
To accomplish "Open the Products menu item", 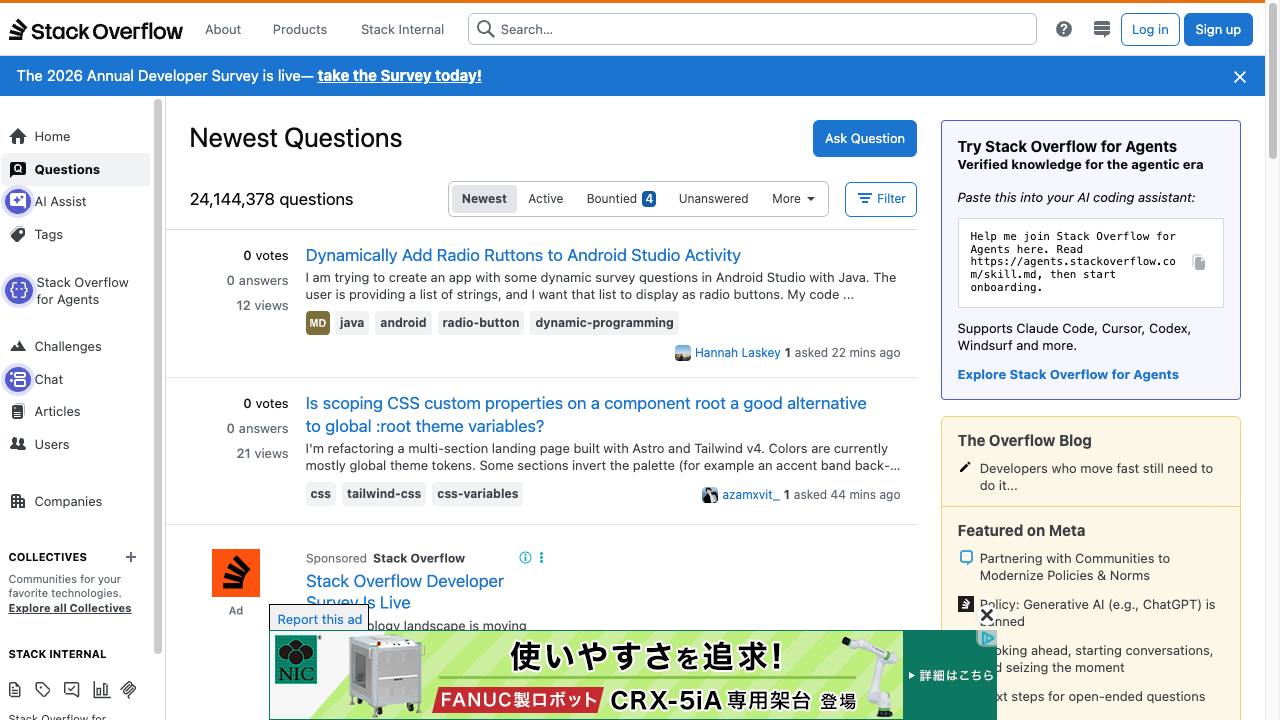I will tap(300, 30).
